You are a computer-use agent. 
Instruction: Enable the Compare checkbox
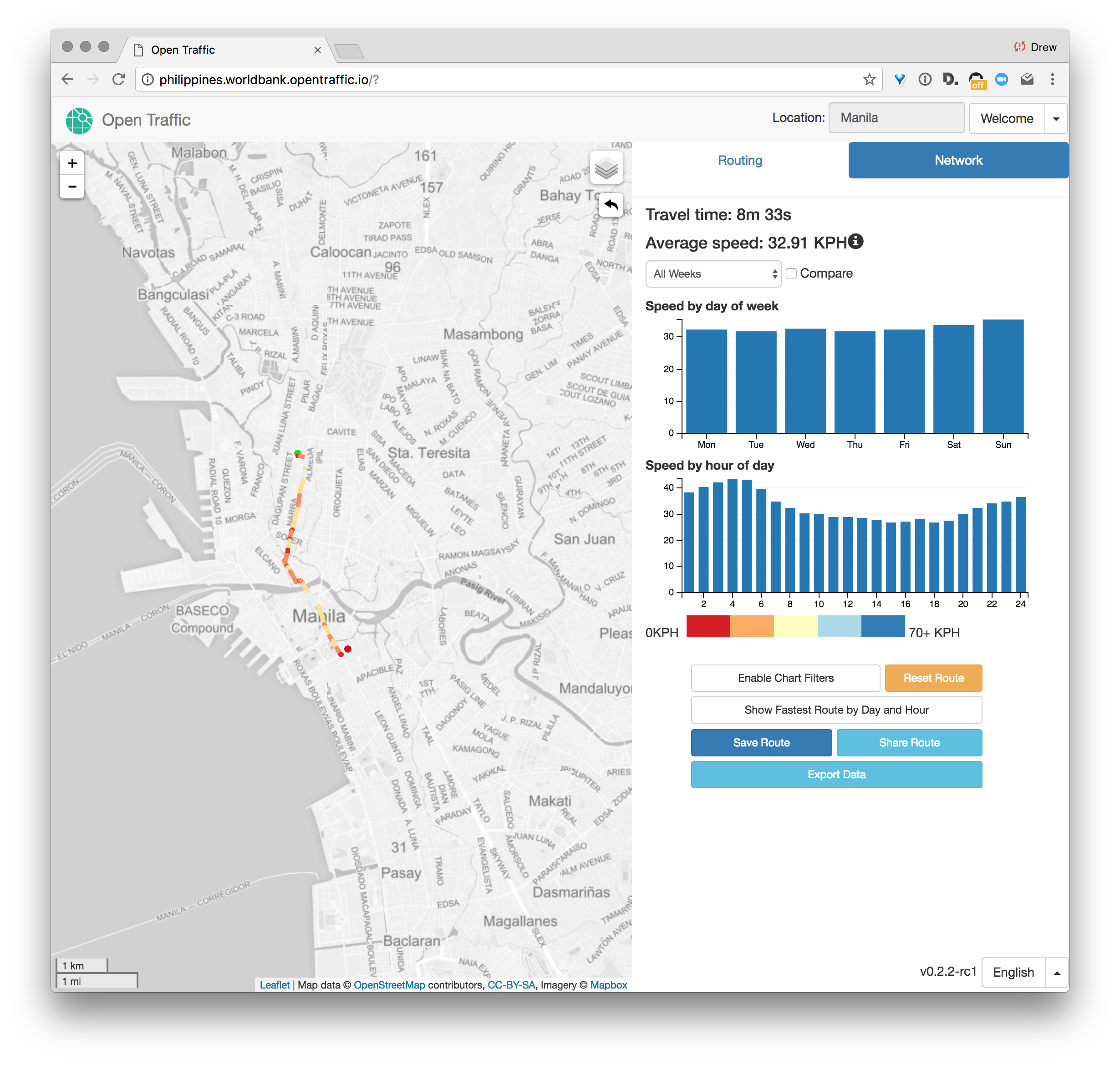pyautogui.click(x=792, y=273)
